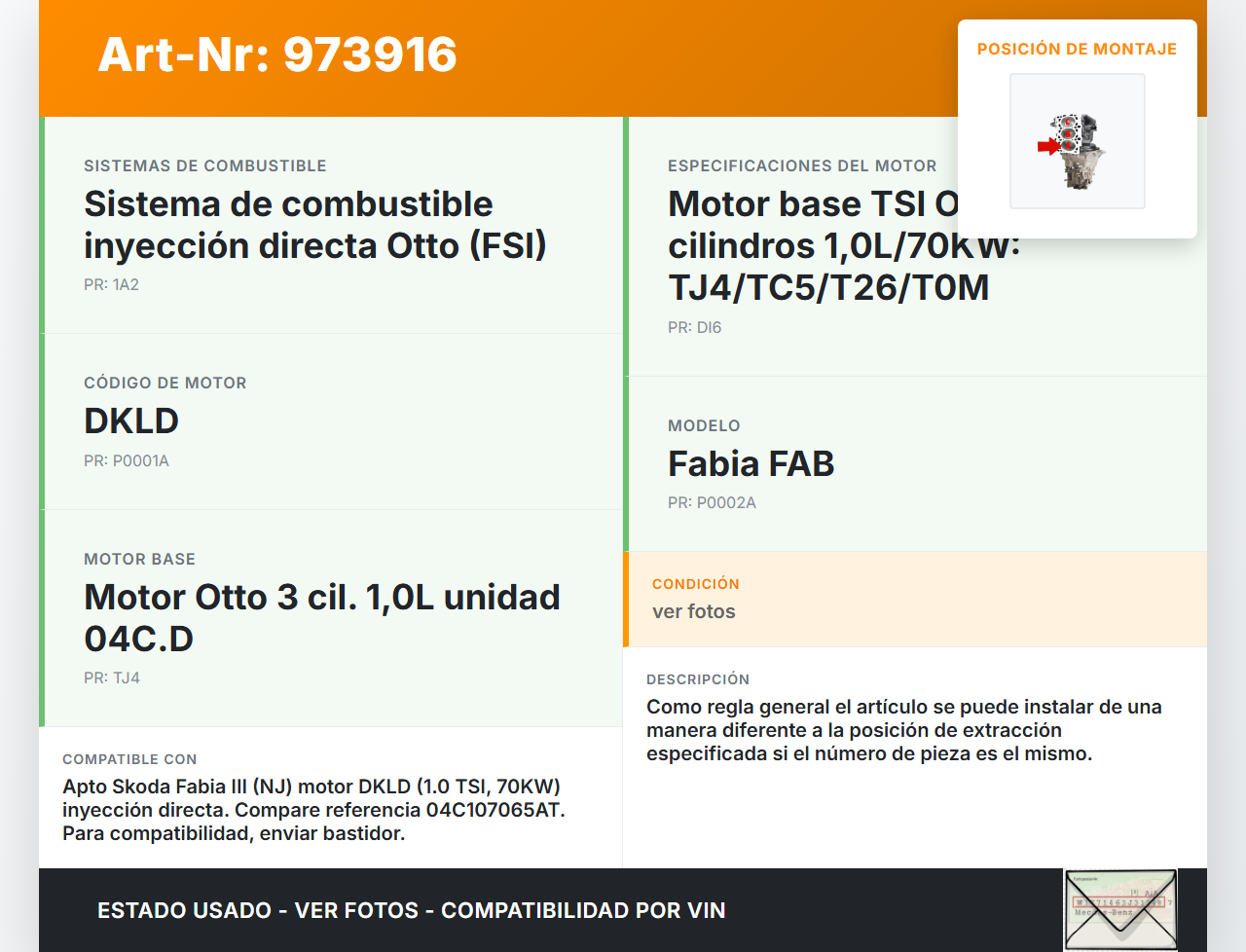
Task: Open the VIN document thumbnail in footer
Action: pos(1120,909)
